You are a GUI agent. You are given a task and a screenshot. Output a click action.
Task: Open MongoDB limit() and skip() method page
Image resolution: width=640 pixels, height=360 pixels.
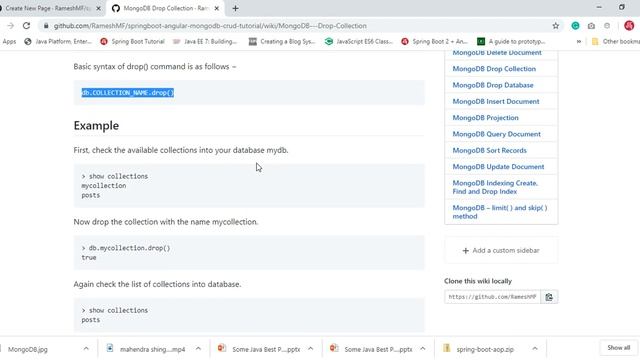500,212
